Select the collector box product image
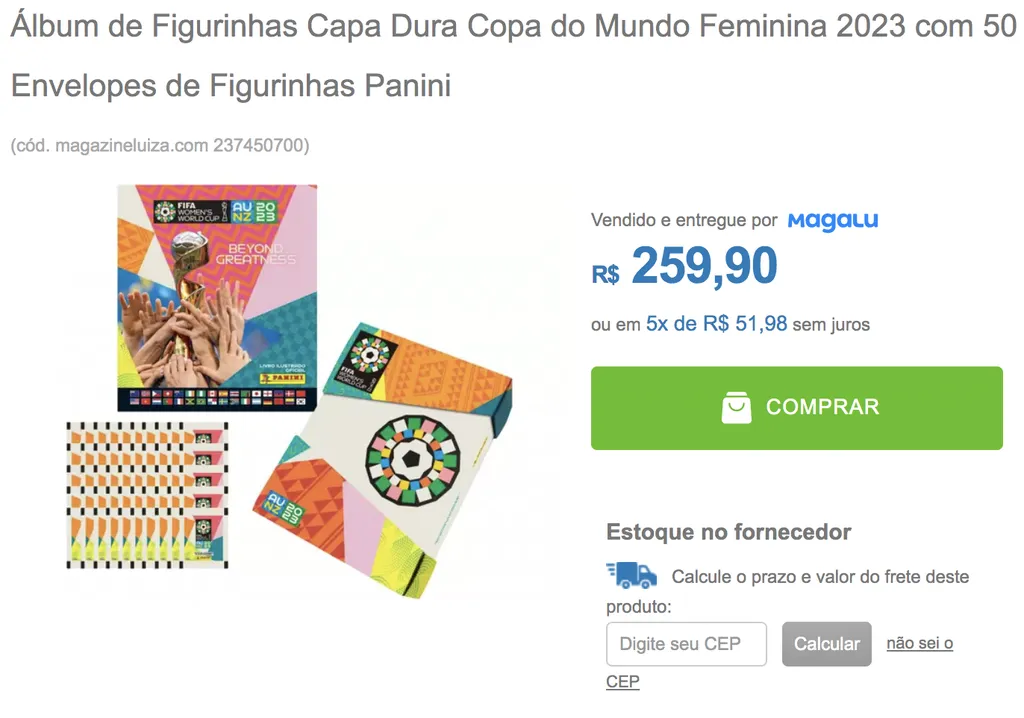The width and height of the screenshot is (1024, 718). [x=383, y=460]
